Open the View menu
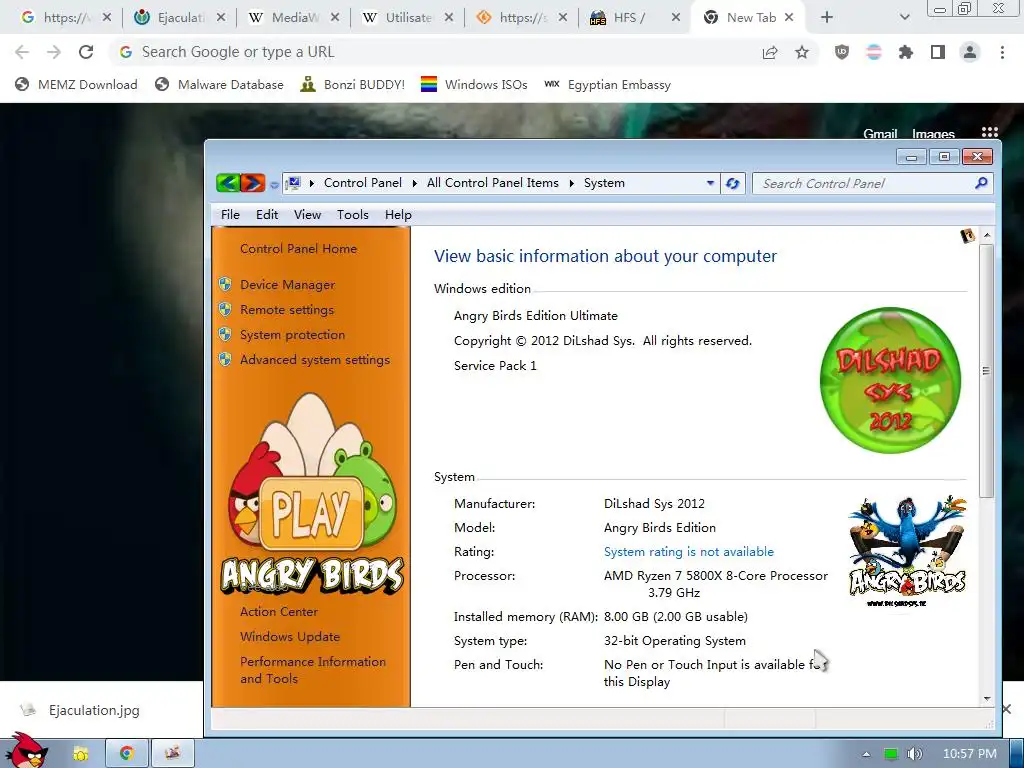 [x=307, y=215]
